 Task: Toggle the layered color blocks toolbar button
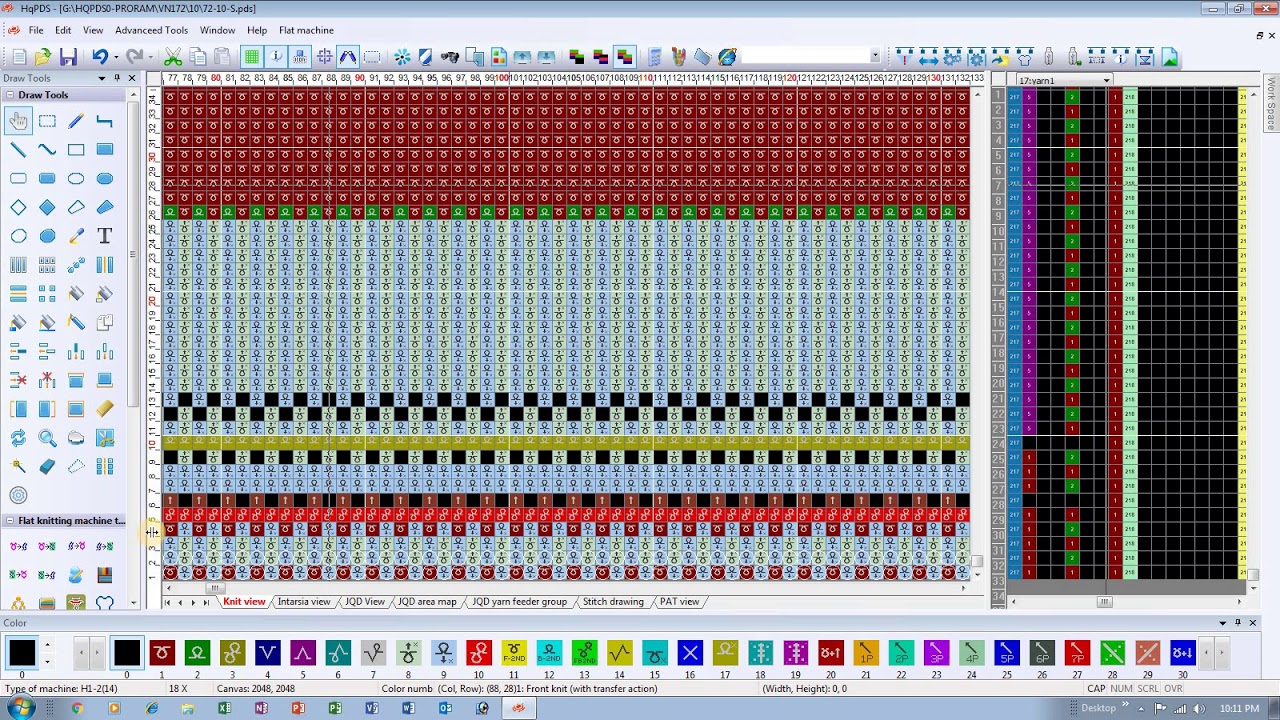pos(624,57)
